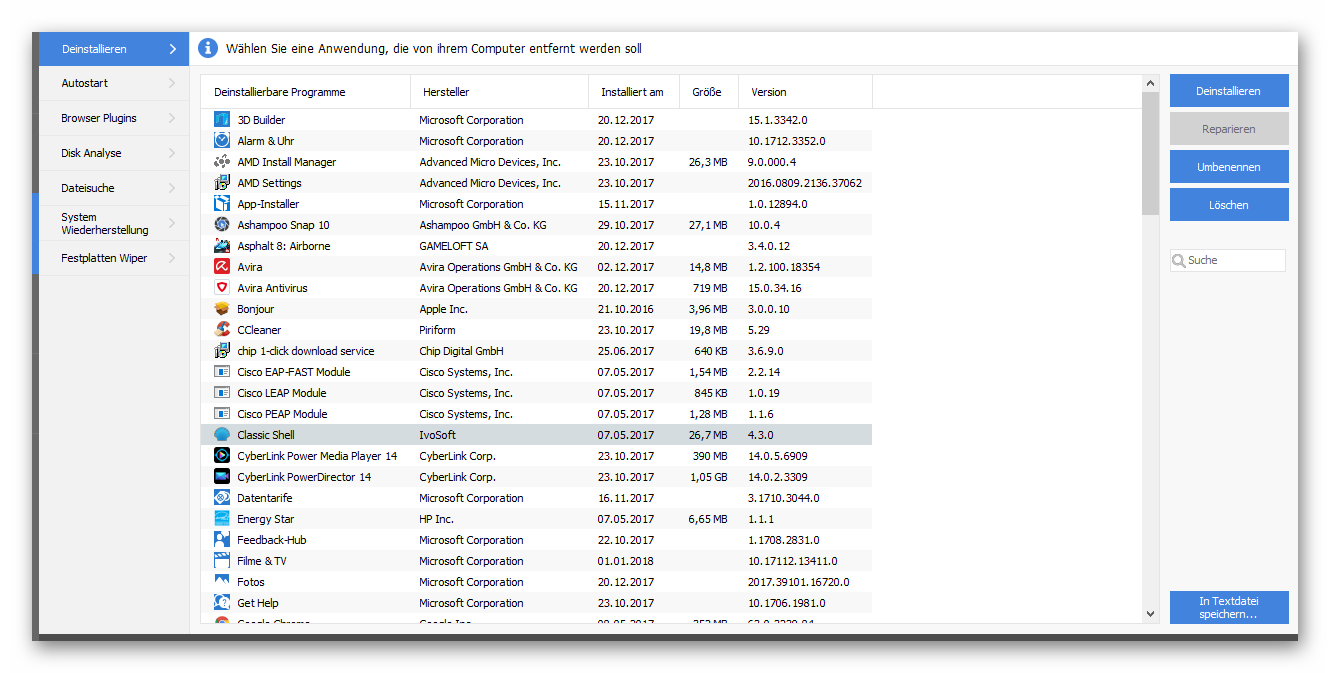Click the red Avira icon
Screen dimensions: 1330x673
pos(222,267)
